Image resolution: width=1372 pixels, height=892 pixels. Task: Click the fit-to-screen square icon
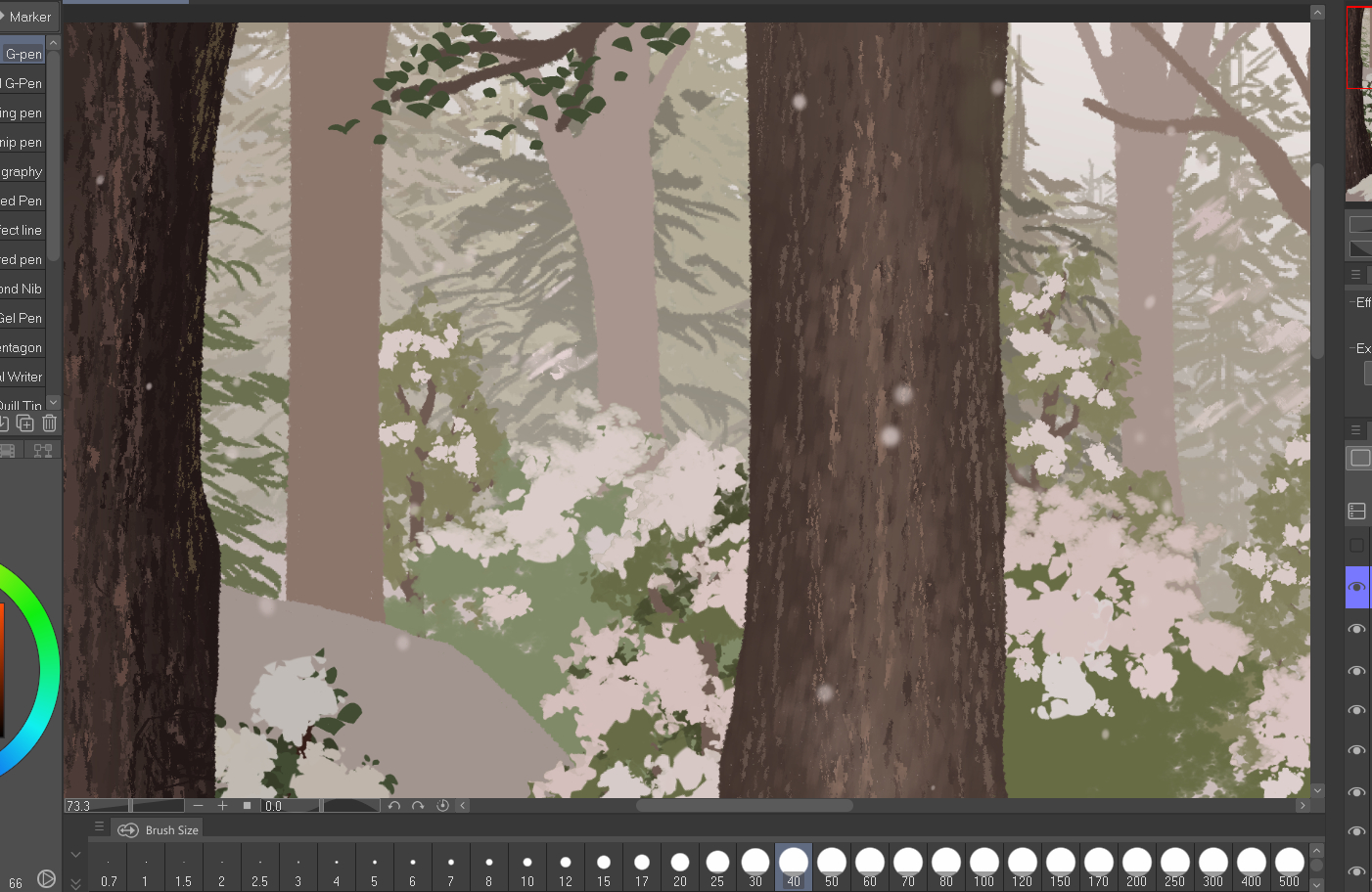(248, 806)
